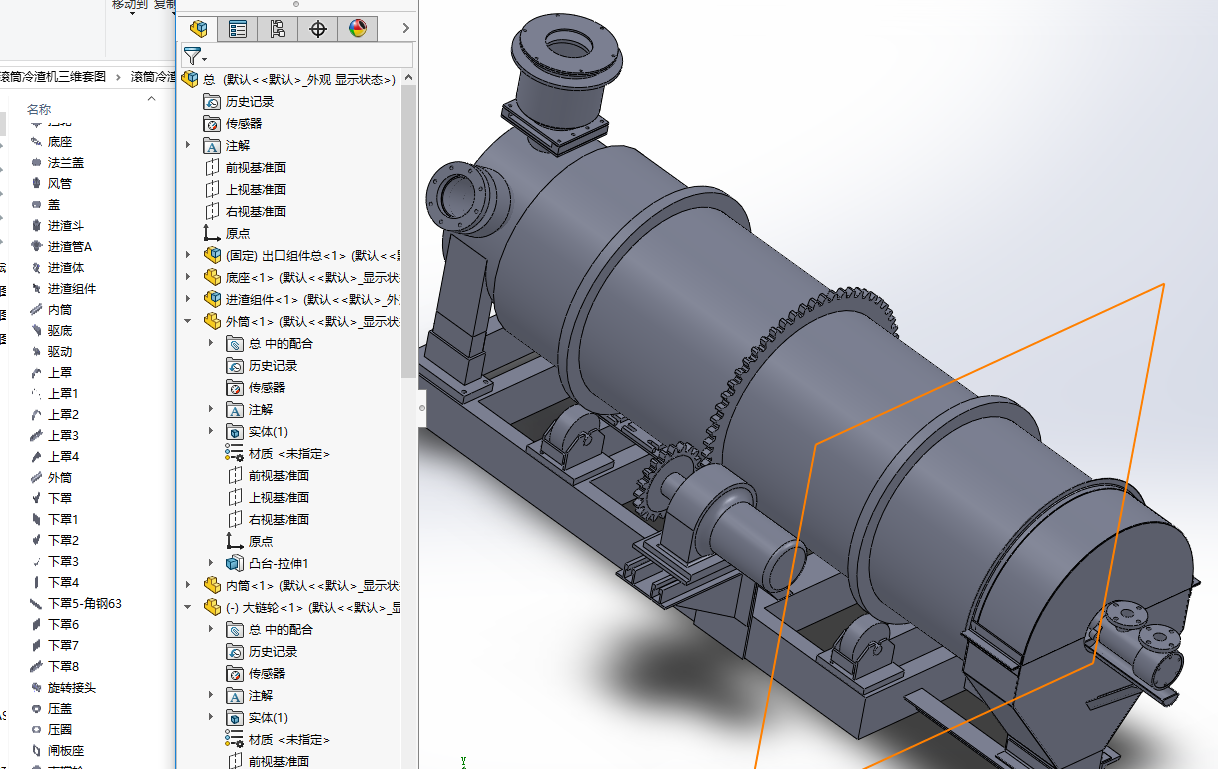The width and height of the screenshot is (1218, 769).
Task: Select file 压盖 in Explorer list
Action: tap(60, 708)
